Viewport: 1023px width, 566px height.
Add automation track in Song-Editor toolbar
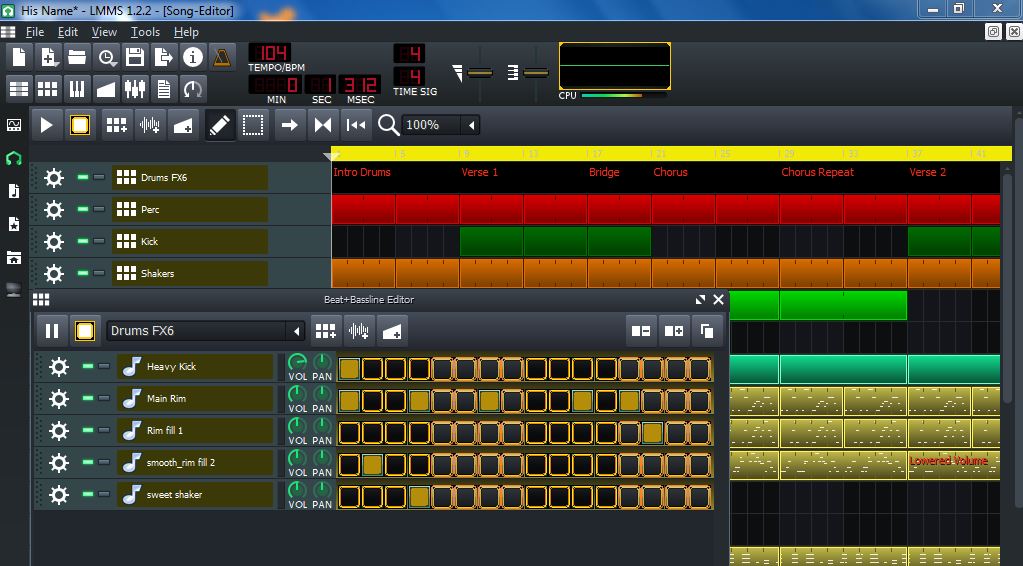click(x=183, y=125)
